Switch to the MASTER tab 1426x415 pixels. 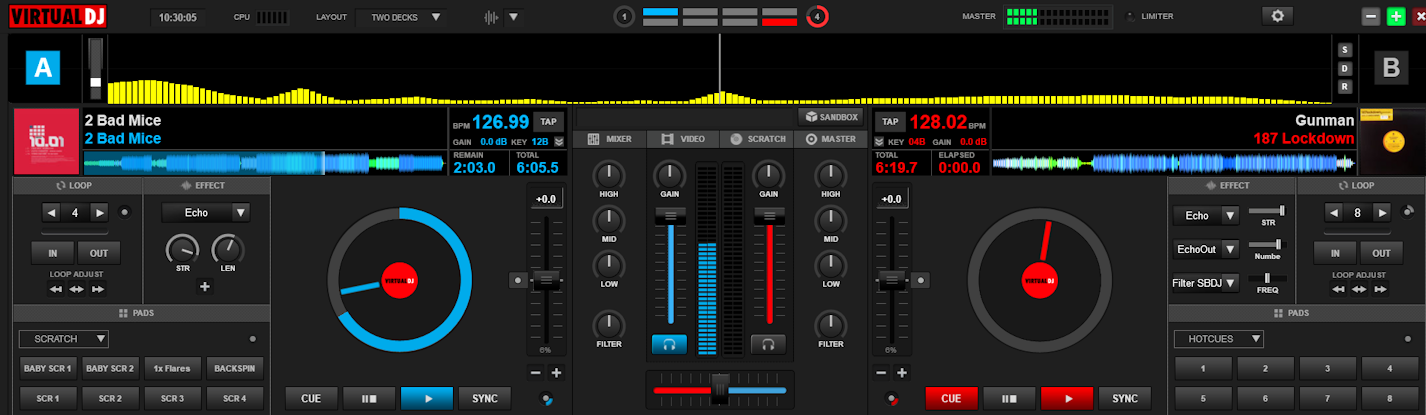point(831,139)
